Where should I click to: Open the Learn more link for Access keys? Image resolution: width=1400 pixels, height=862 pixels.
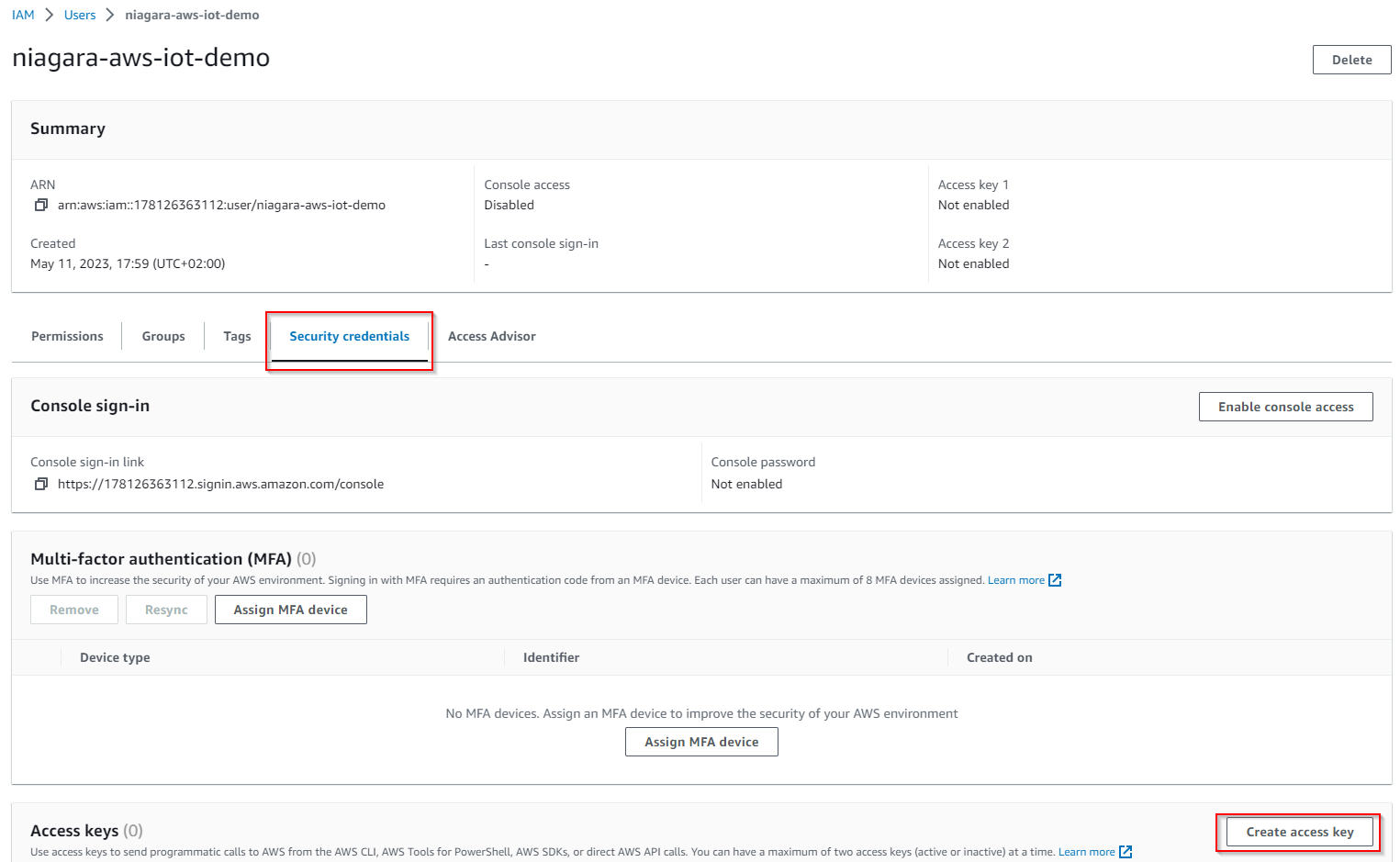click(x=1086, y=852)
